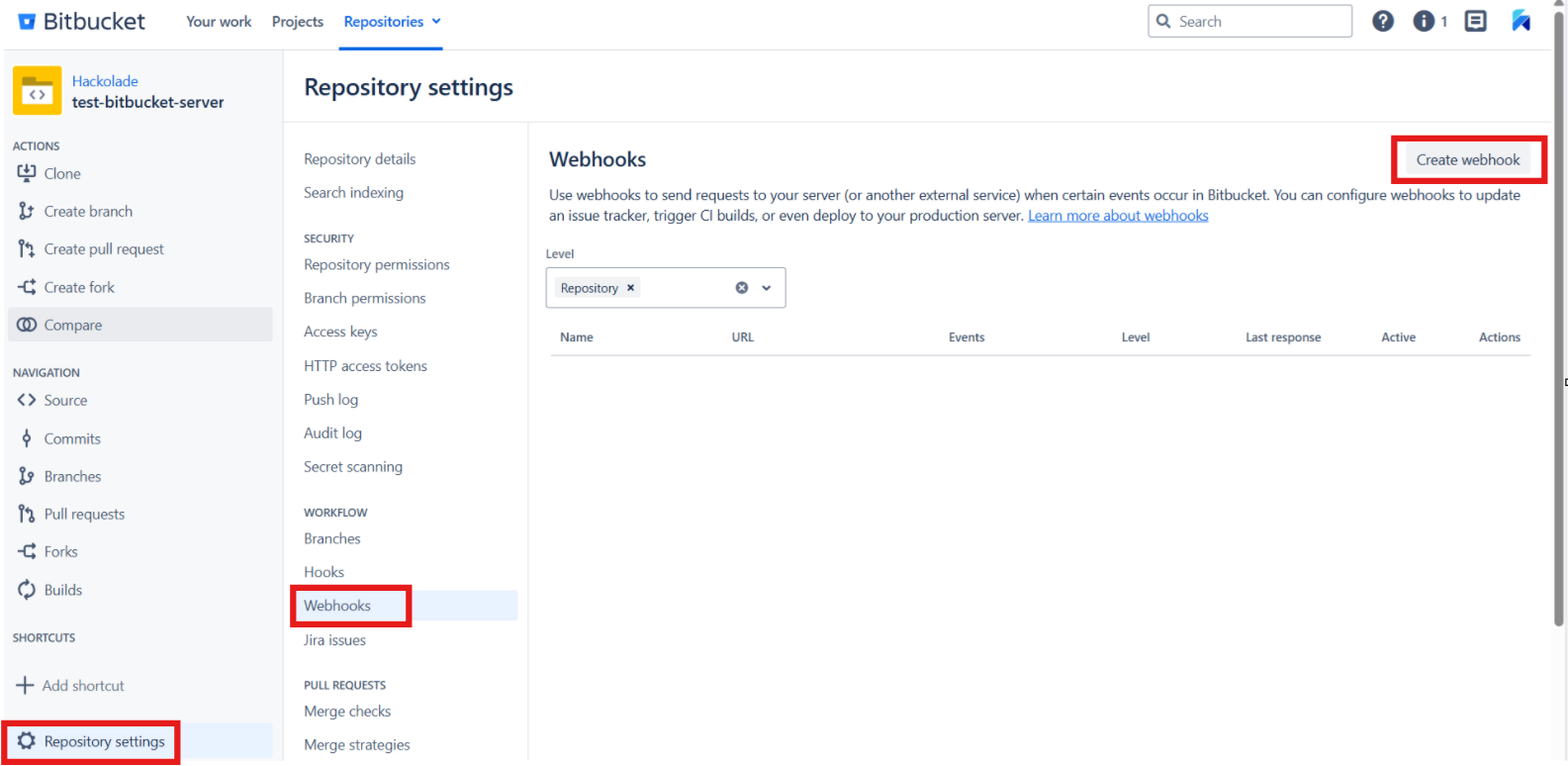
Task: Click the Create fork icon
Action: pos(27,287)
